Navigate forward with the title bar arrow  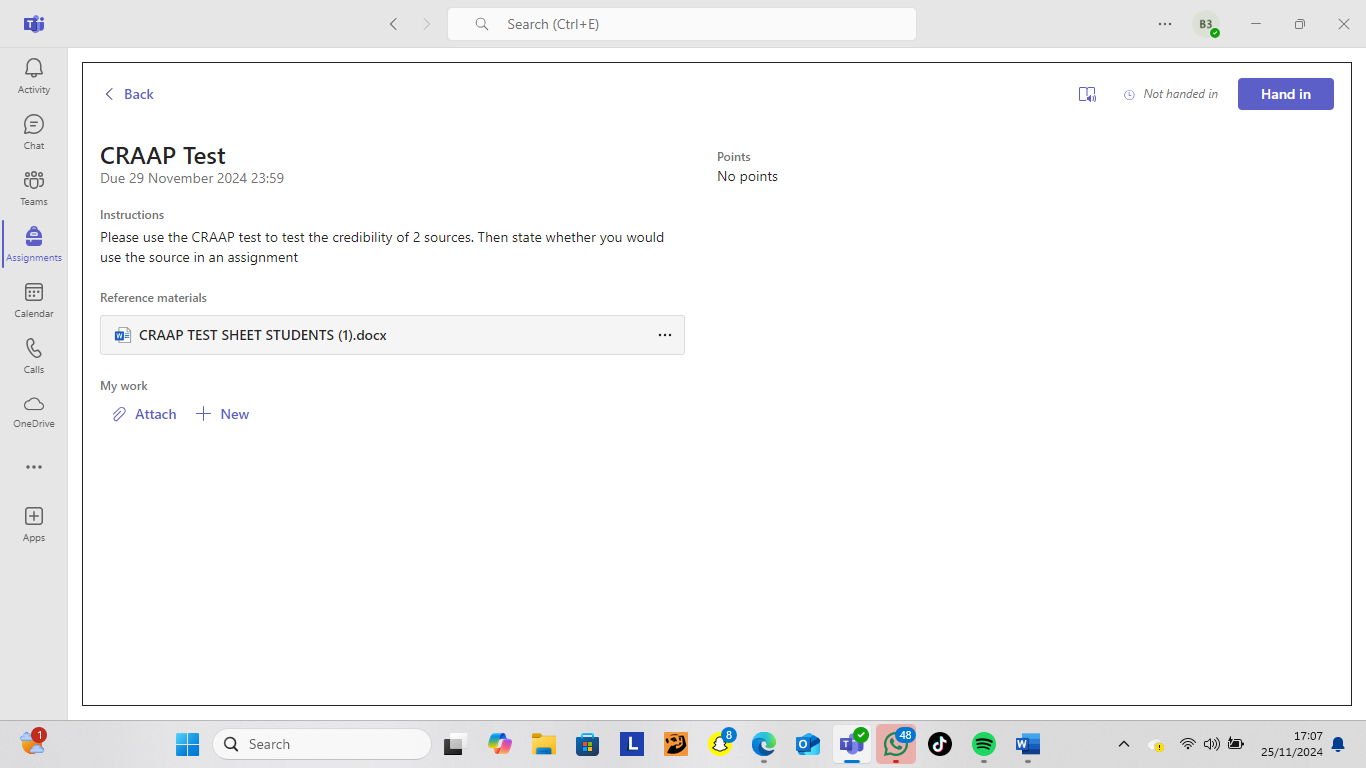[x=427, y=24]
